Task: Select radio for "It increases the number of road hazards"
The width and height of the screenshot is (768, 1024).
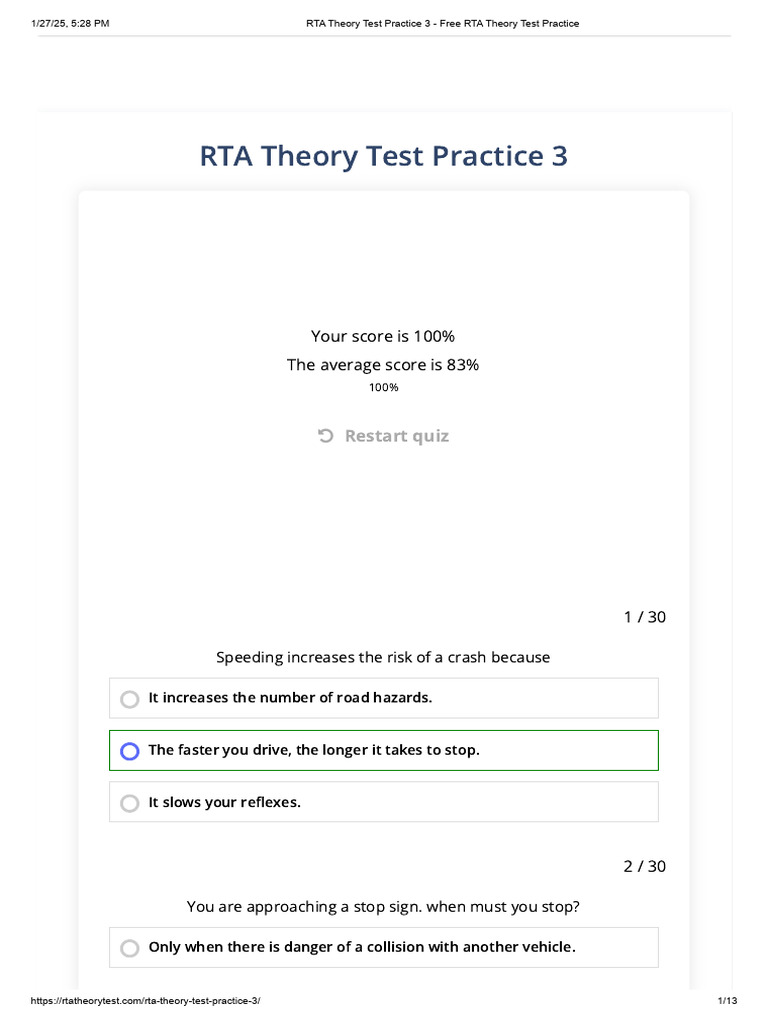Action: click(129, 699)
